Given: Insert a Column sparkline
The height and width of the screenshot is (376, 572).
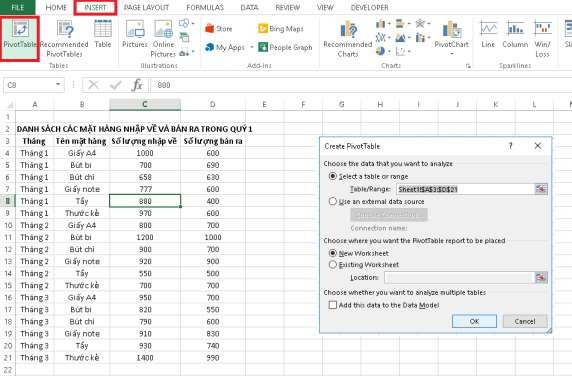Looking at the screenshot, I should (515, 34).
